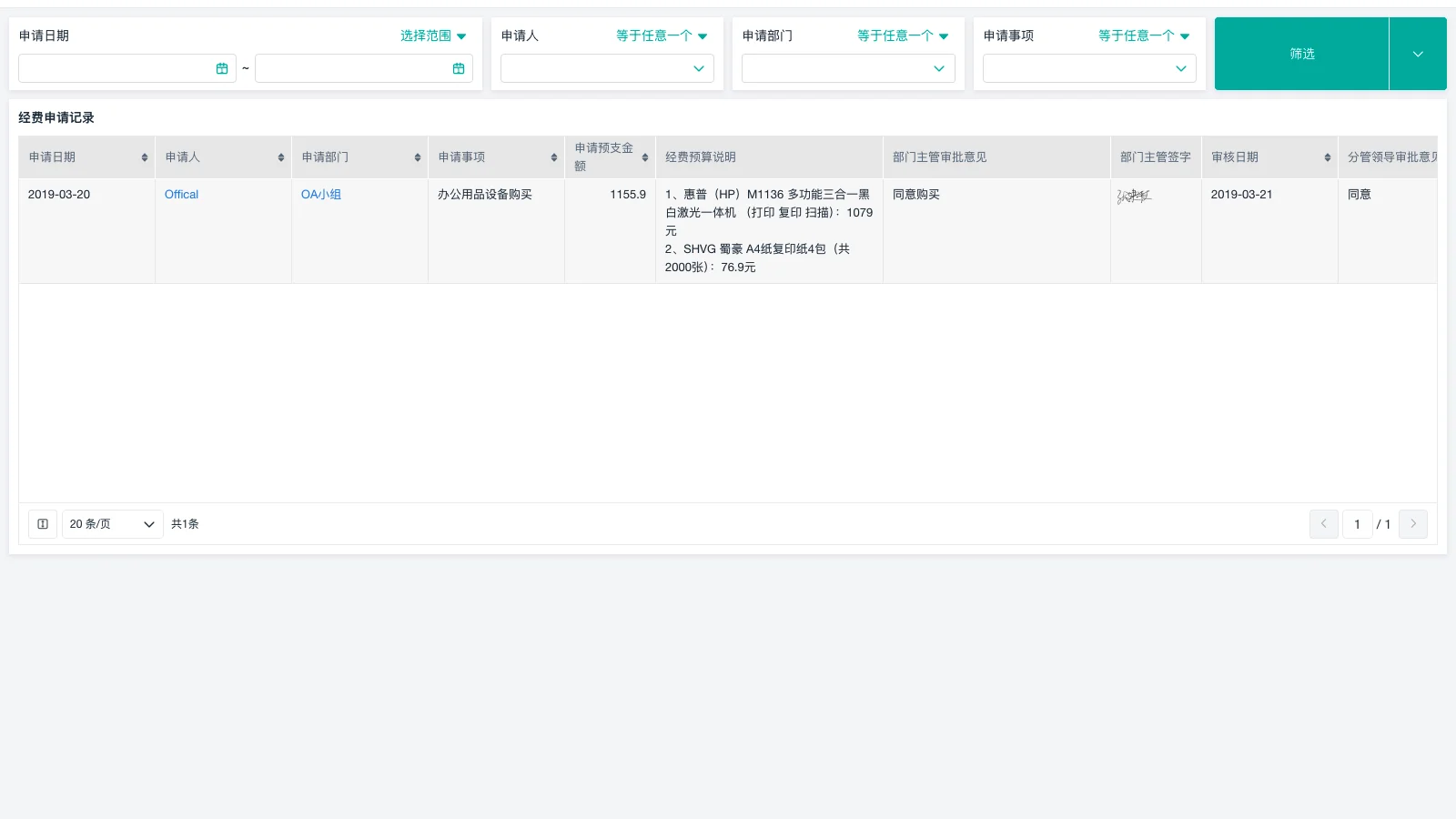Change page size via 20条/页 dropdown
Screen dimensions: 1456x819
click(x=112, y=523)
